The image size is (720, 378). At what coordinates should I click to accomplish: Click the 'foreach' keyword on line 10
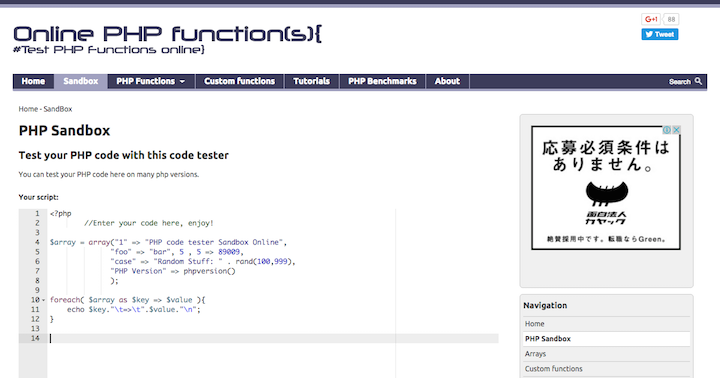(x=65, y=300)
